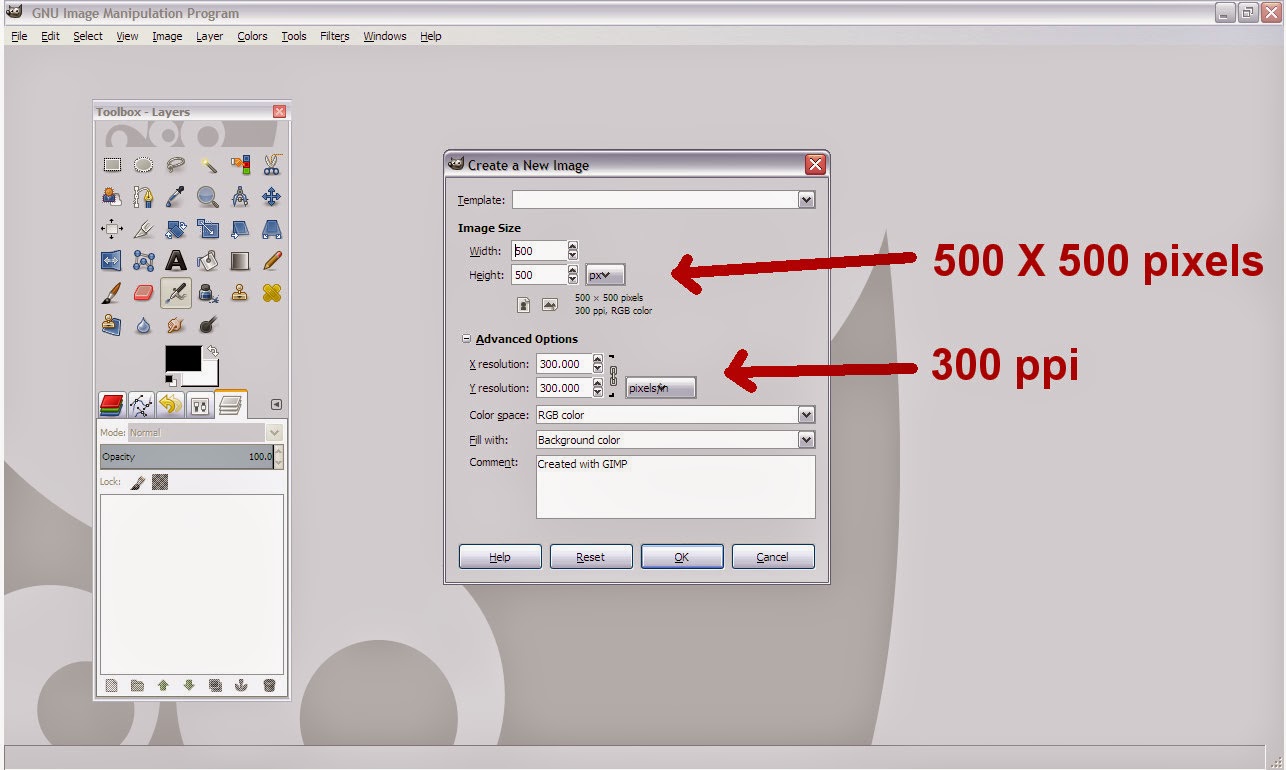This screenshot has height=770, width=1286.
Task: Cancel the Create a New Image dialog
Action: click(x=773, y=557)
